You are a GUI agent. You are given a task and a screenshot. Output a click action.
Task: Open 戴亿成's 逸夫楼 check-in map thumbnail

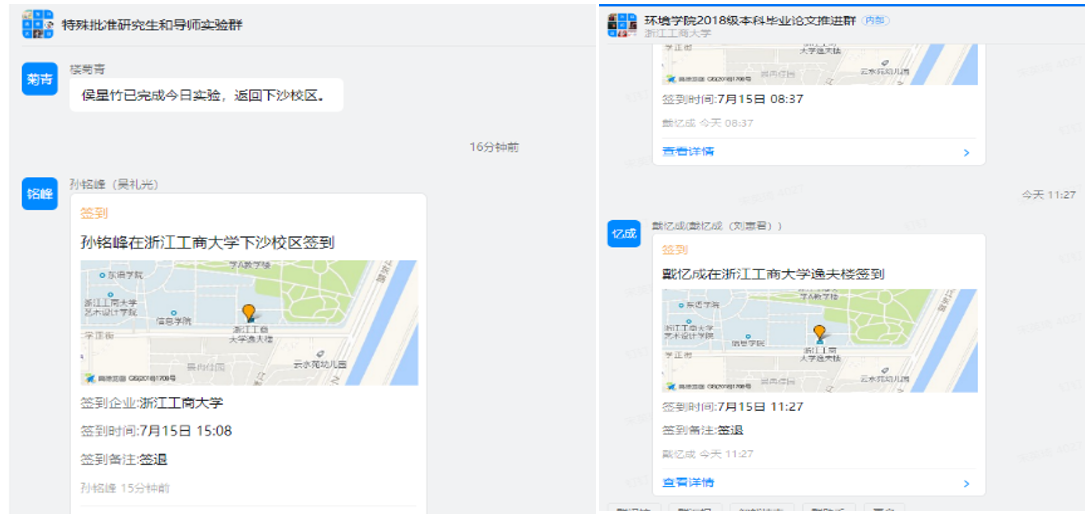tap(819, 341)
